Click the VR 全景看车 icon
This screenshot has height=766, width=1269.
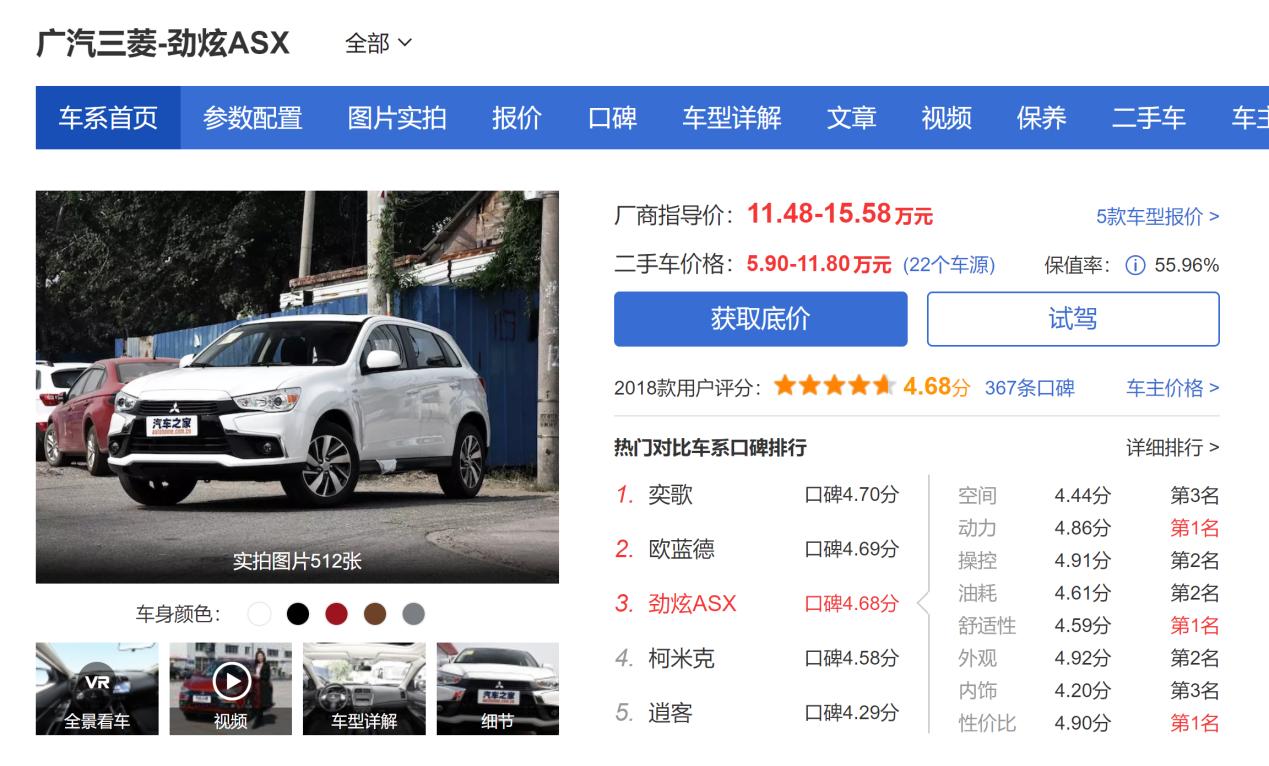(x=94, y=688)
